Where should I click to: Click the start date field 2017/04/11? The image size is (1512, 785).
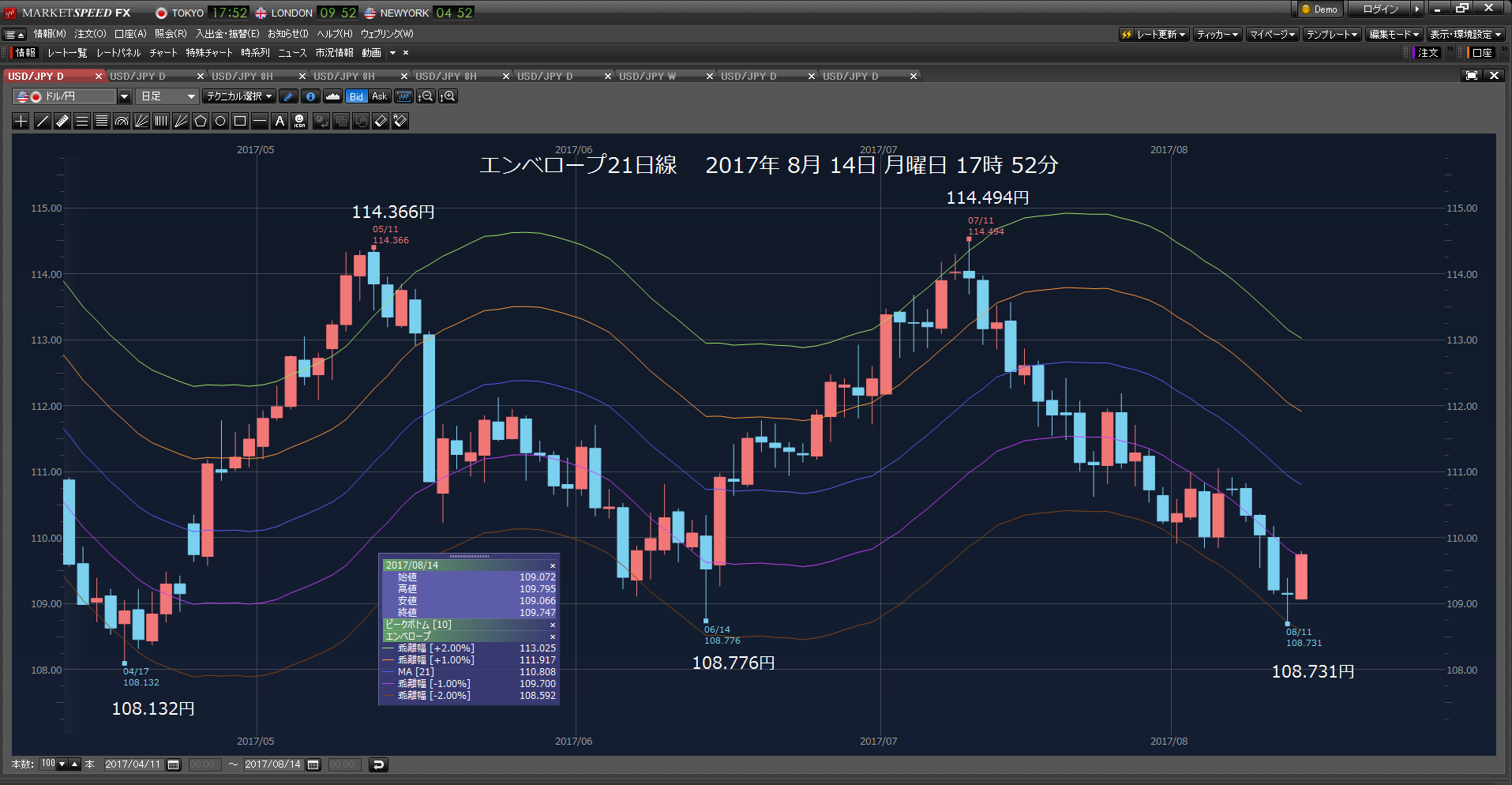pyautogui.click(x=133, y=764)
